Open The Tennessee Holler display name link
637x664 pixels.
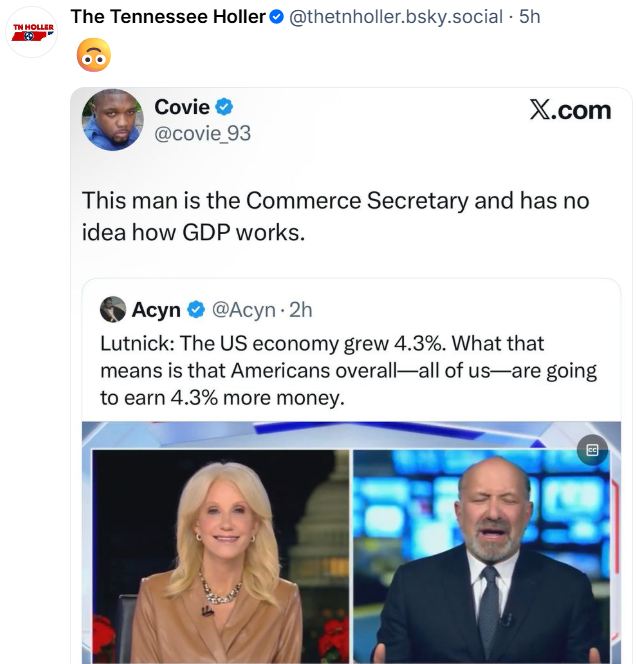point(167,17)
